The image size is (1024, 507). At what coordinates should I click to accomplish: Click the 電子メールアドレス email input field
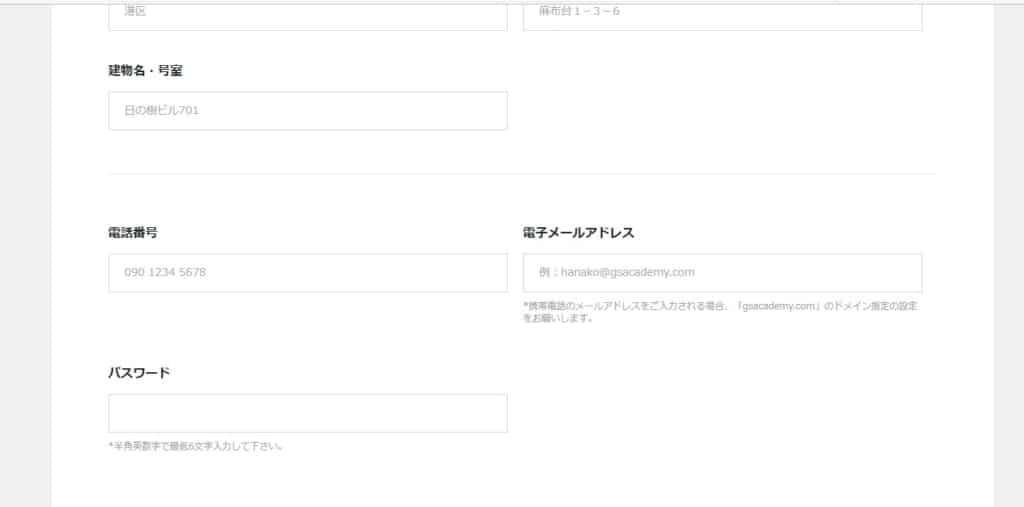pyautogui.click(x=722, y=272)
